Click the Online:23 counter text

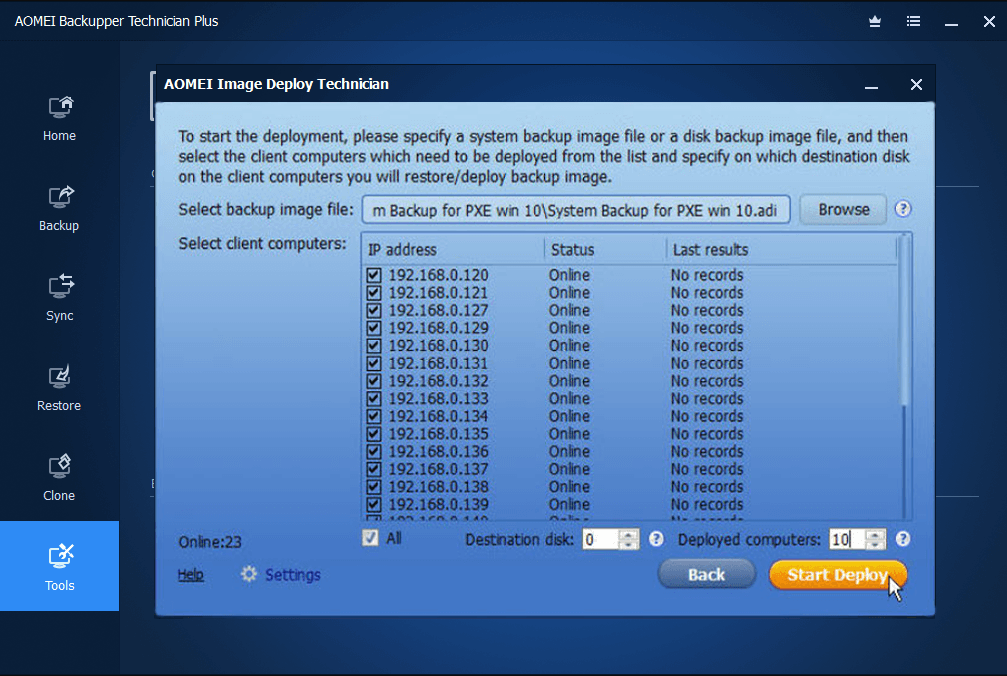pos(210,542)
